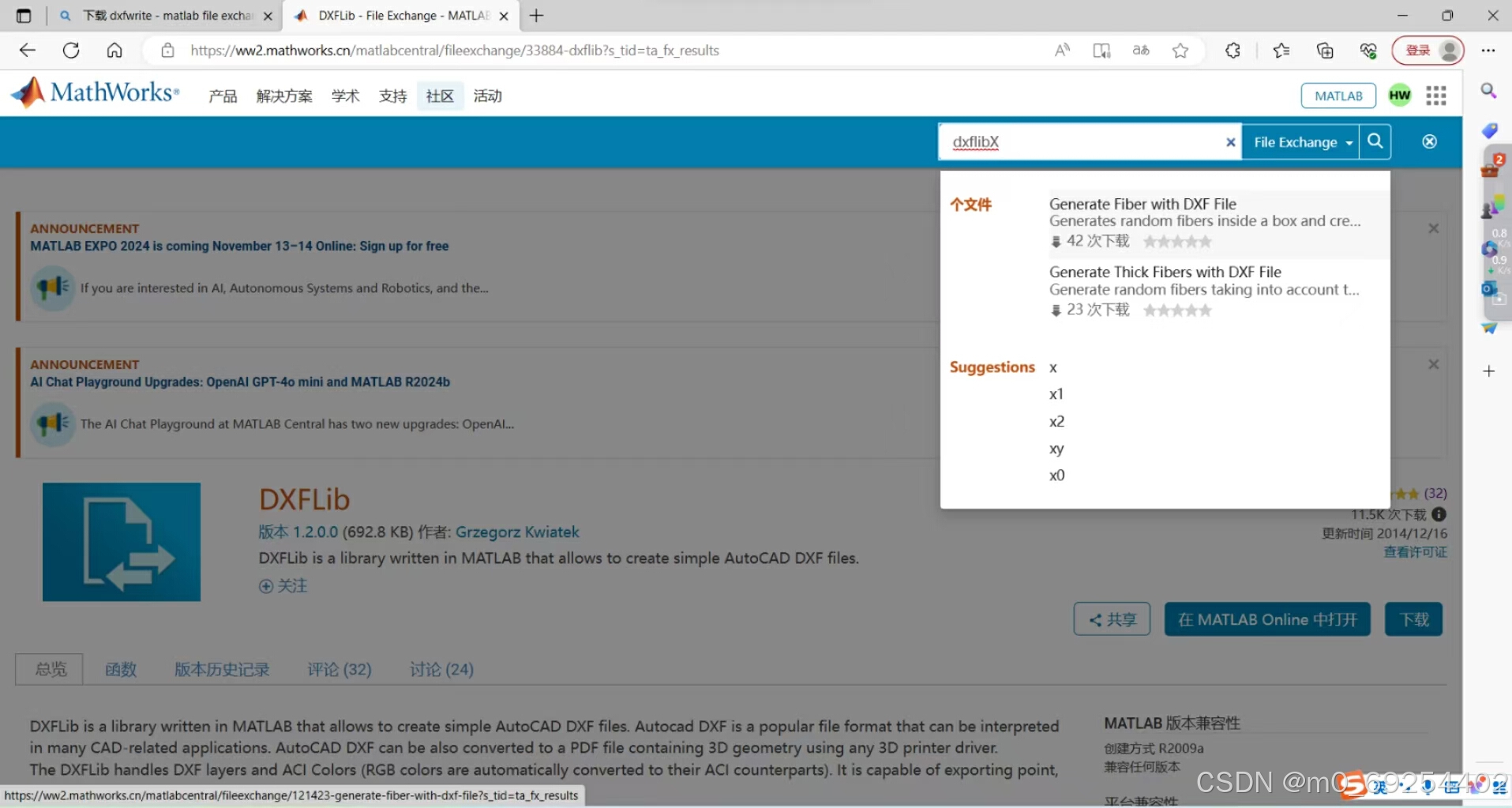Expand the File Exchange search scope dropdown
The height and width of the screenshot is (808, 1512).
tap(1300, 142)
